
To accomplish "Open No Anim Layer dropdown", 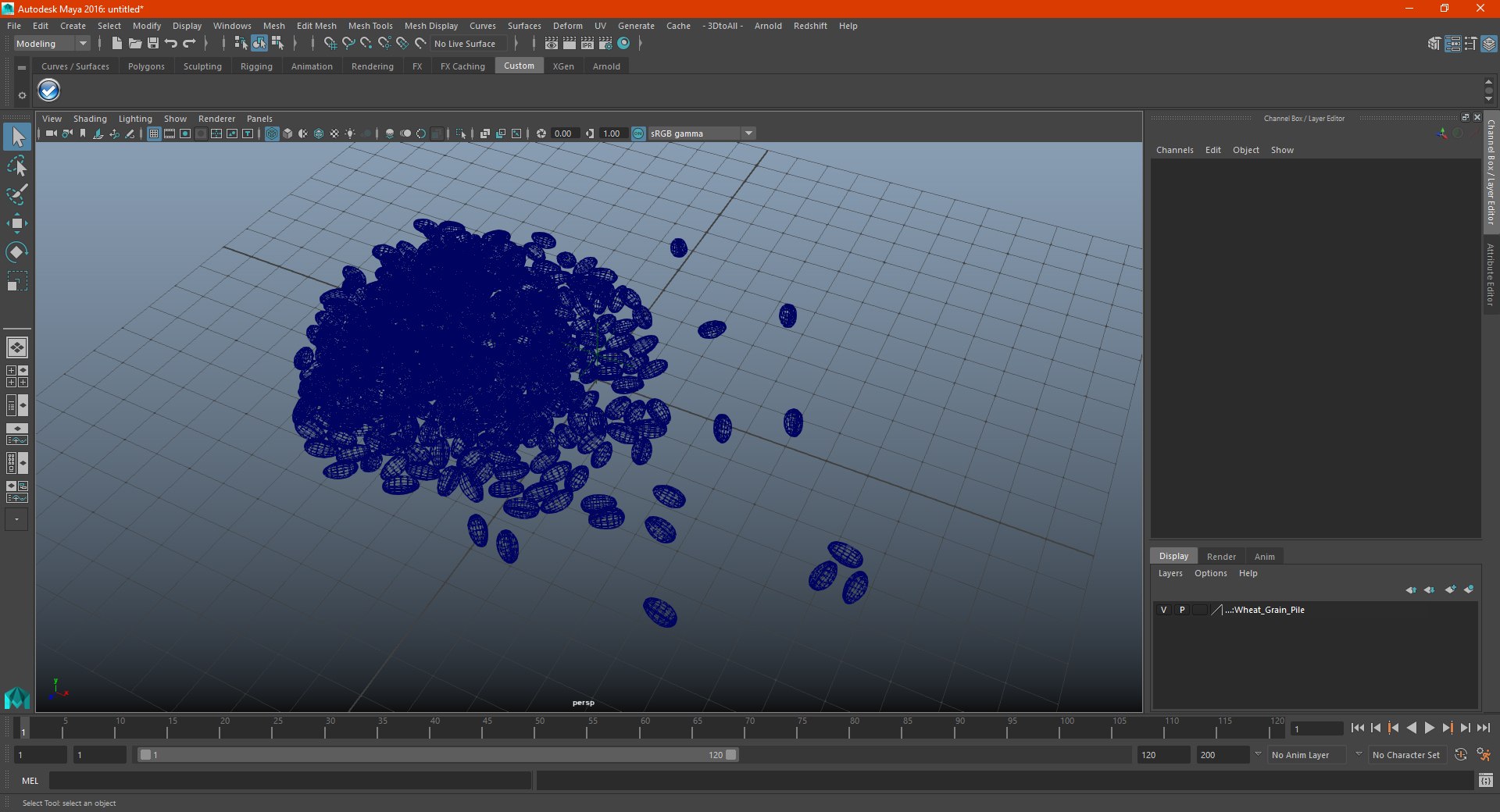I will click(1307, 755).
